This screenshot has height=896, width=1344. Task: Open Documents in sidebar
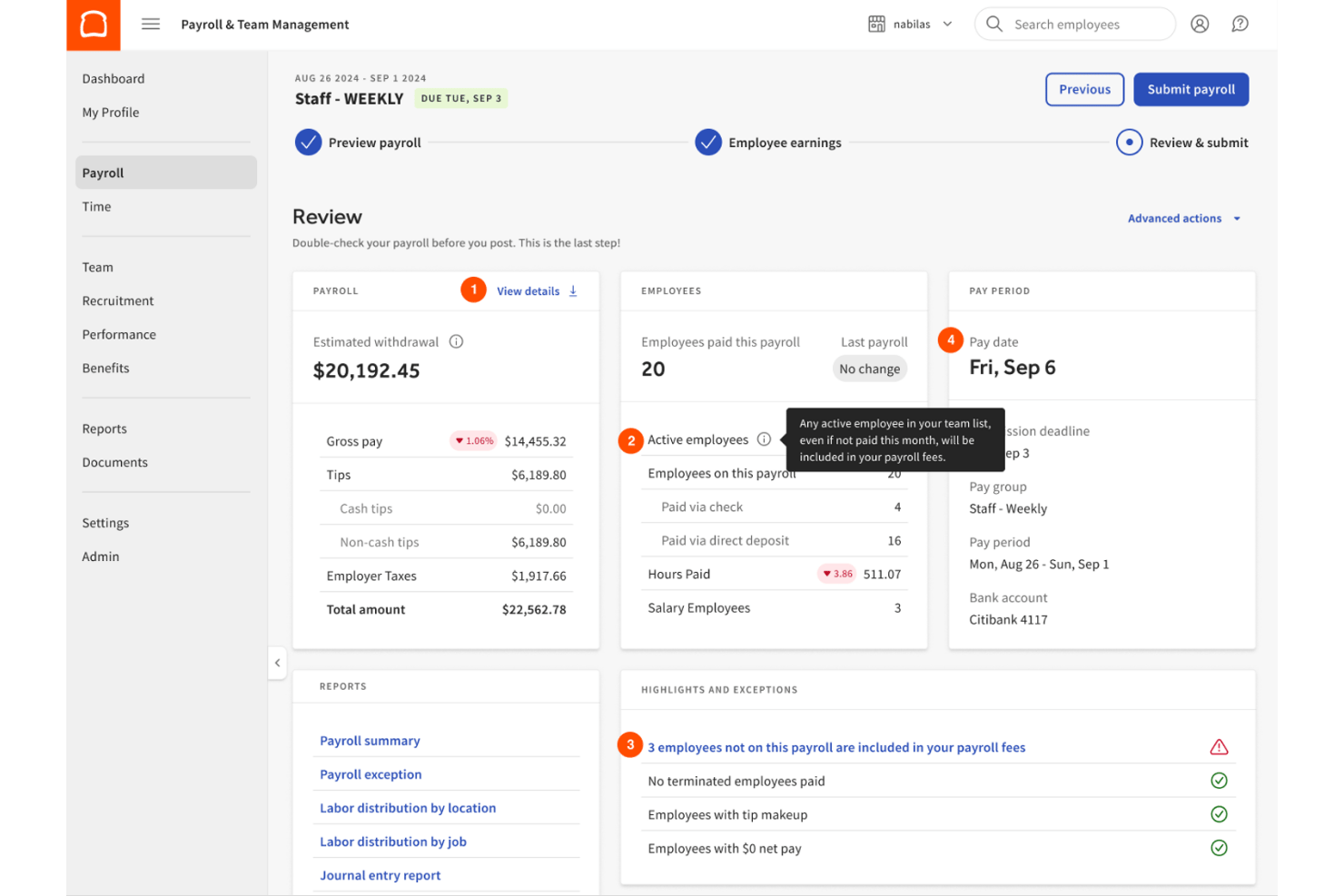(114, 463)
